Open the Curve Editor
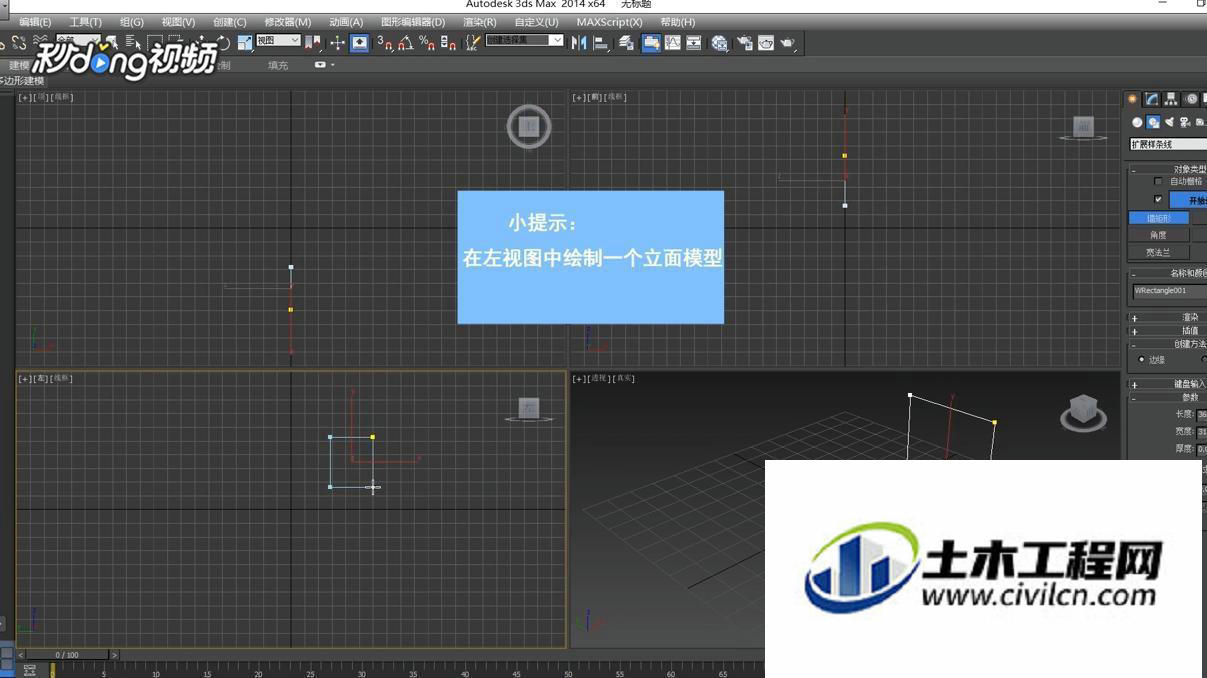This screenshot has height=678, width=1207. point(673,43)
